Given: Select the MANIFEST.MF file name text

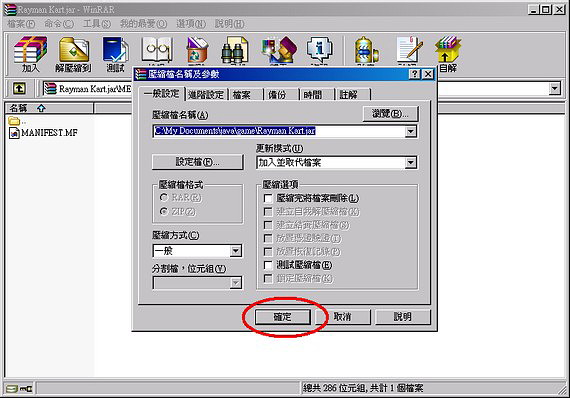Looking at the screenshot, I should tap(49, 133).
